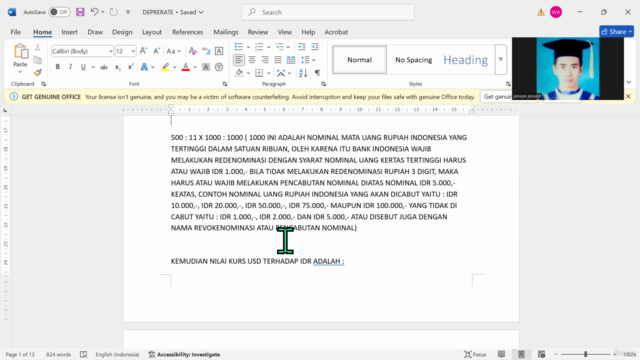Screen dimensions: 640x360
Task: Clear all formatting icon
Action: [x=193, y=51]
